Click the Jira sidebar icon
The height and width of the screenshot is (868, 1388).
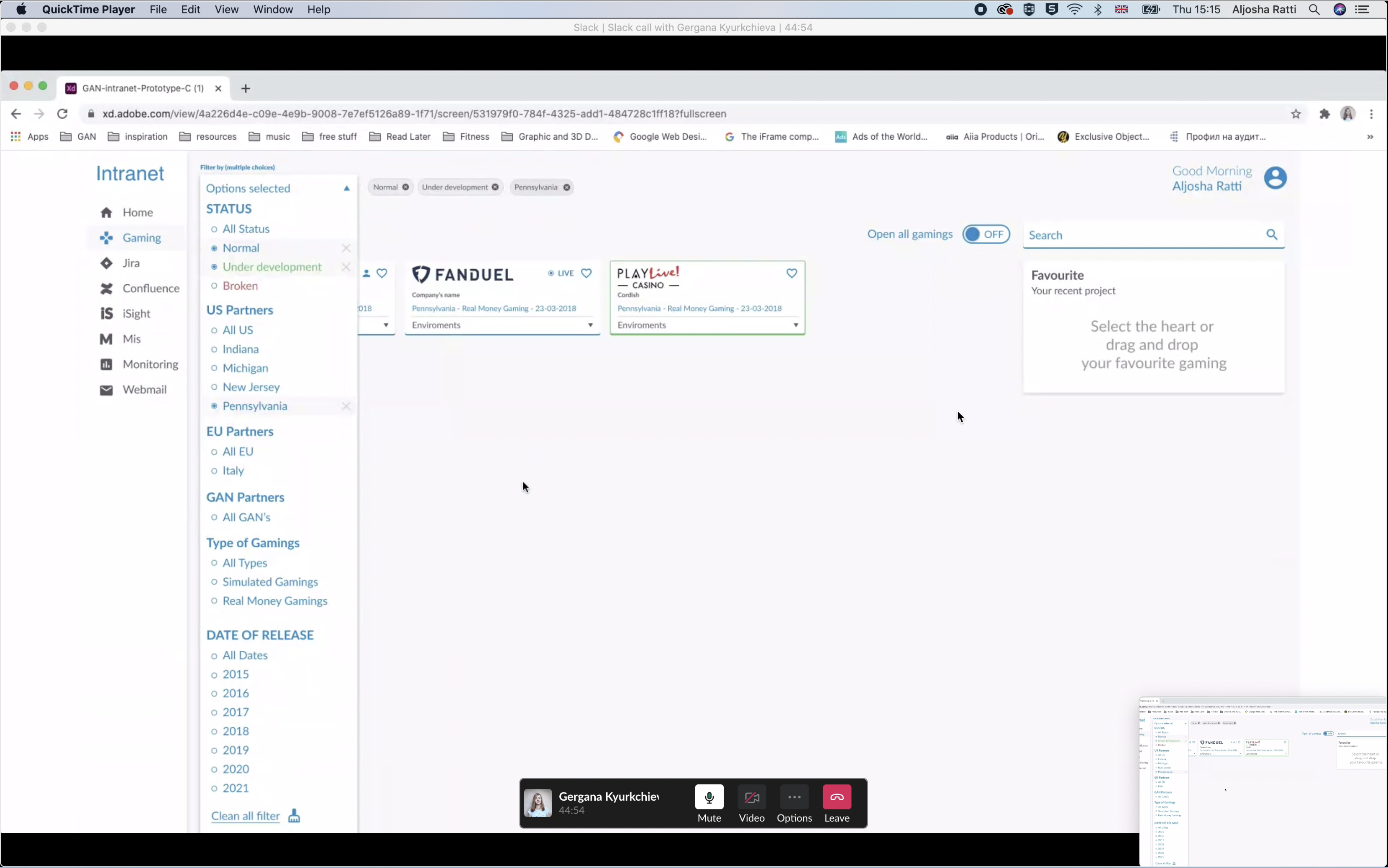106,263
